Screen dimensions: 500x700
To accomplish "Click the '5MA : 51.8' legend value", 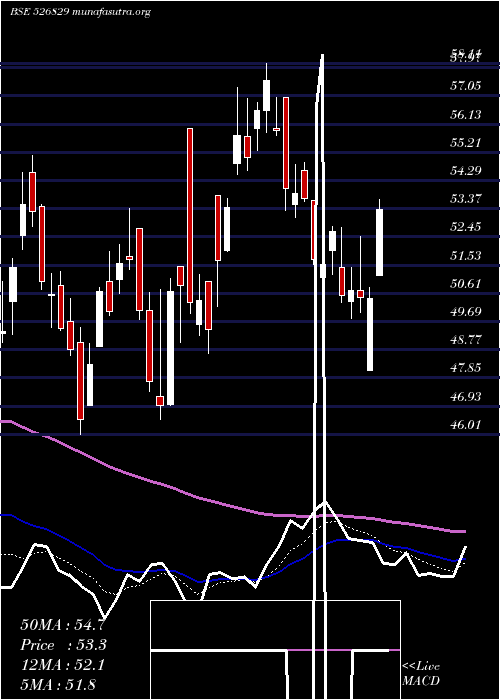I will pos(58,684).
